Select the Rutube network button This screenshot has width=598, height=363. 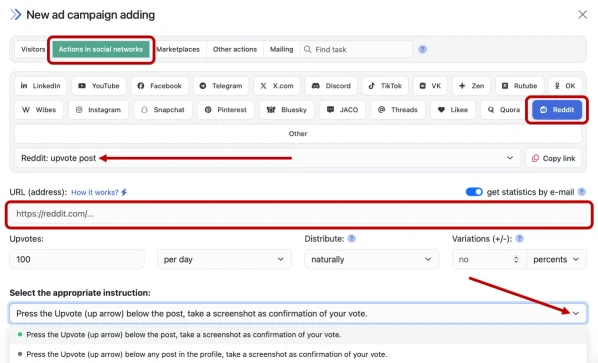click(519, 86)
